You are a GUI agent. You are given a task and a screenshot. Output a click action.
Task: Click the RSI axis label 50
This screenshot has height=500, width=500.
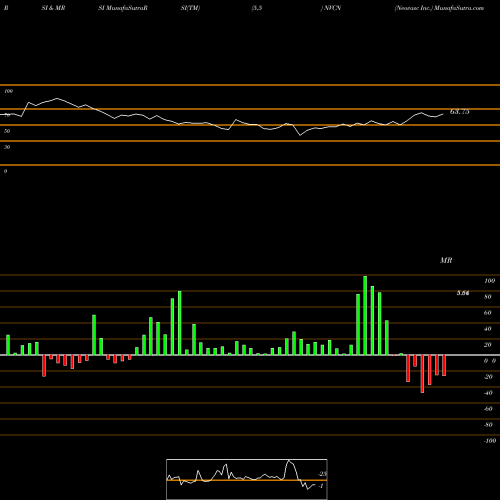click(x=7, y=131)
